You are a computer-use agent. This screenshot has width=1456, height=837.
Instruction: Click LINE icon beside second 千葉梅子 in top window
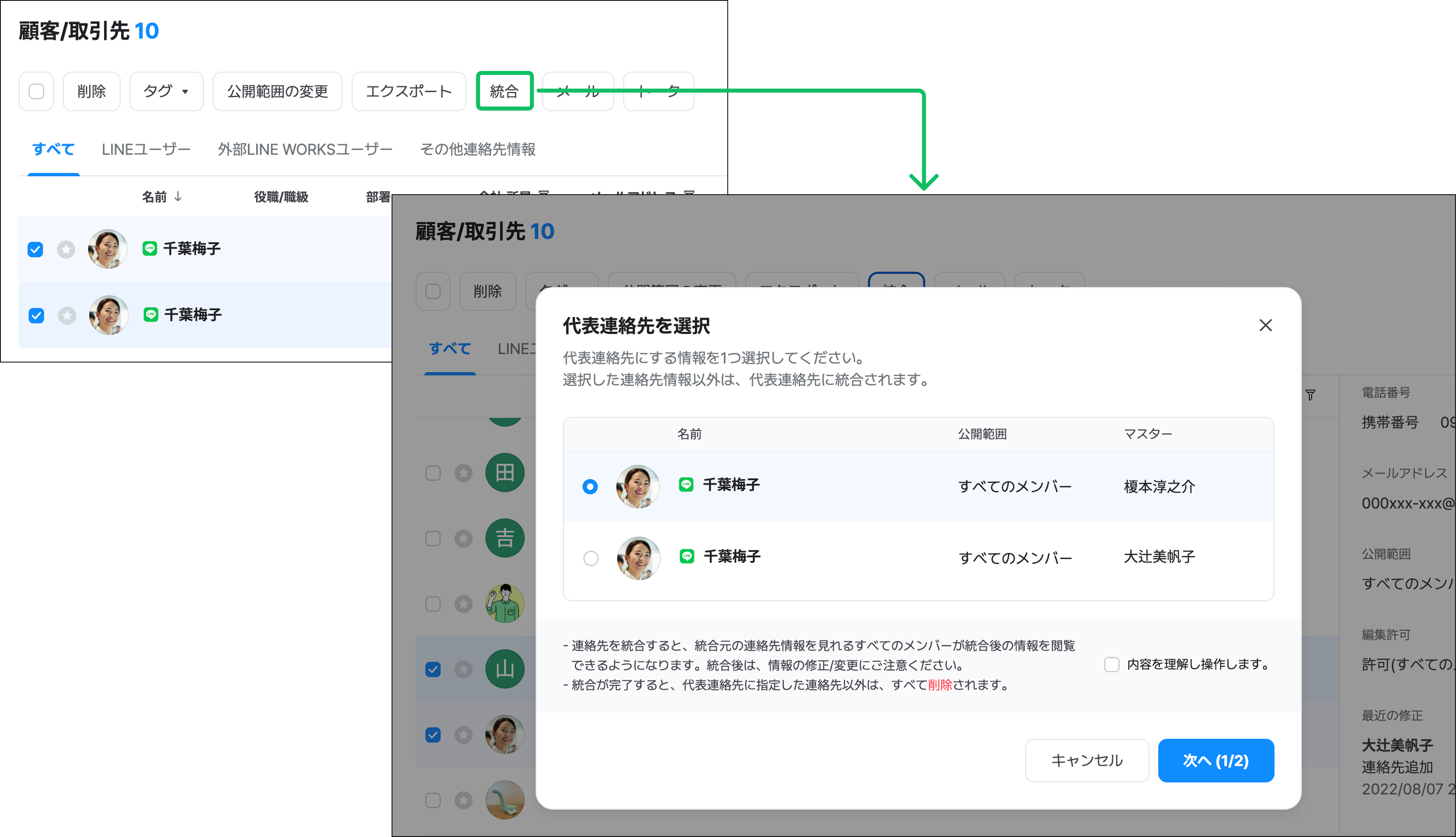[151, 314]
